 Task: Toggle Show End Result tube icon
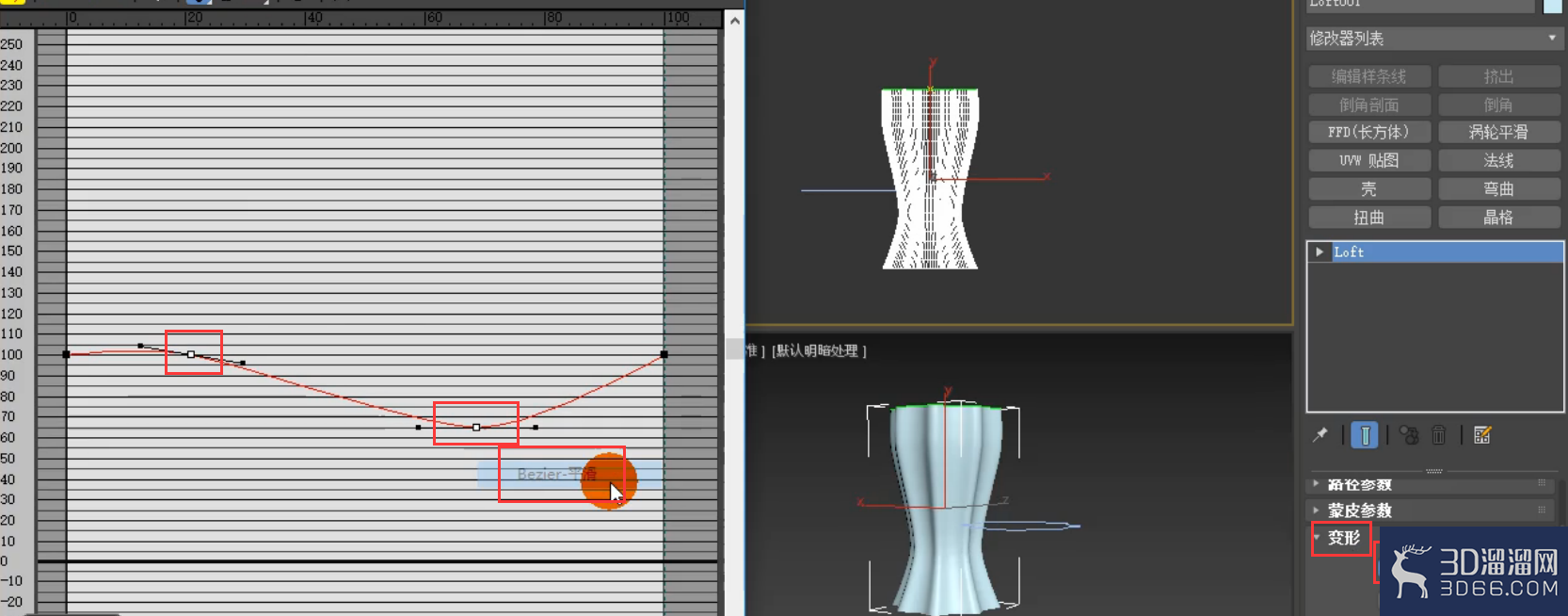click(x=1365, y=434)
